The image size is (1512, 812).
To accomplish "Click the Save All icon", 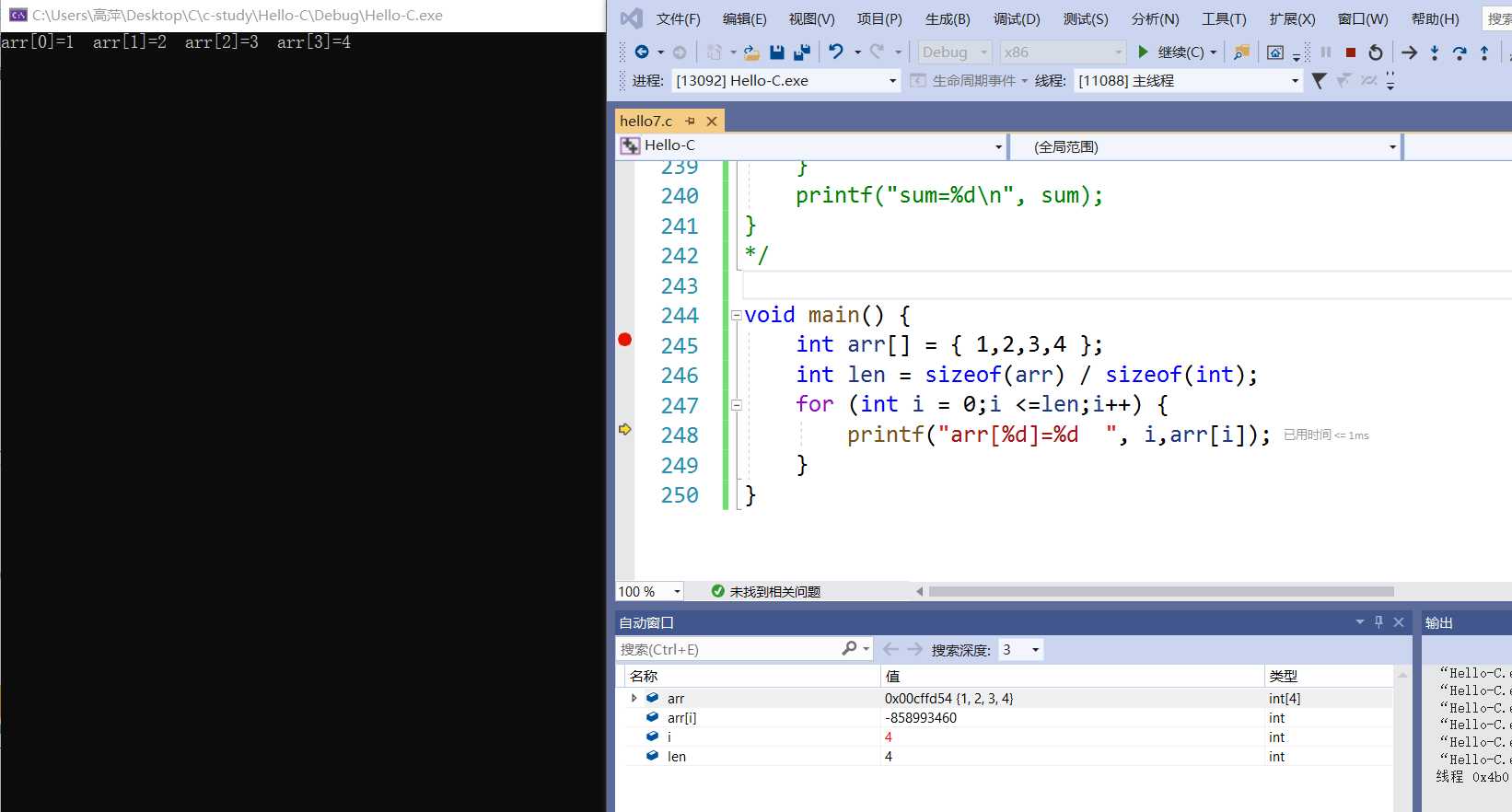I will pos(801,52).
